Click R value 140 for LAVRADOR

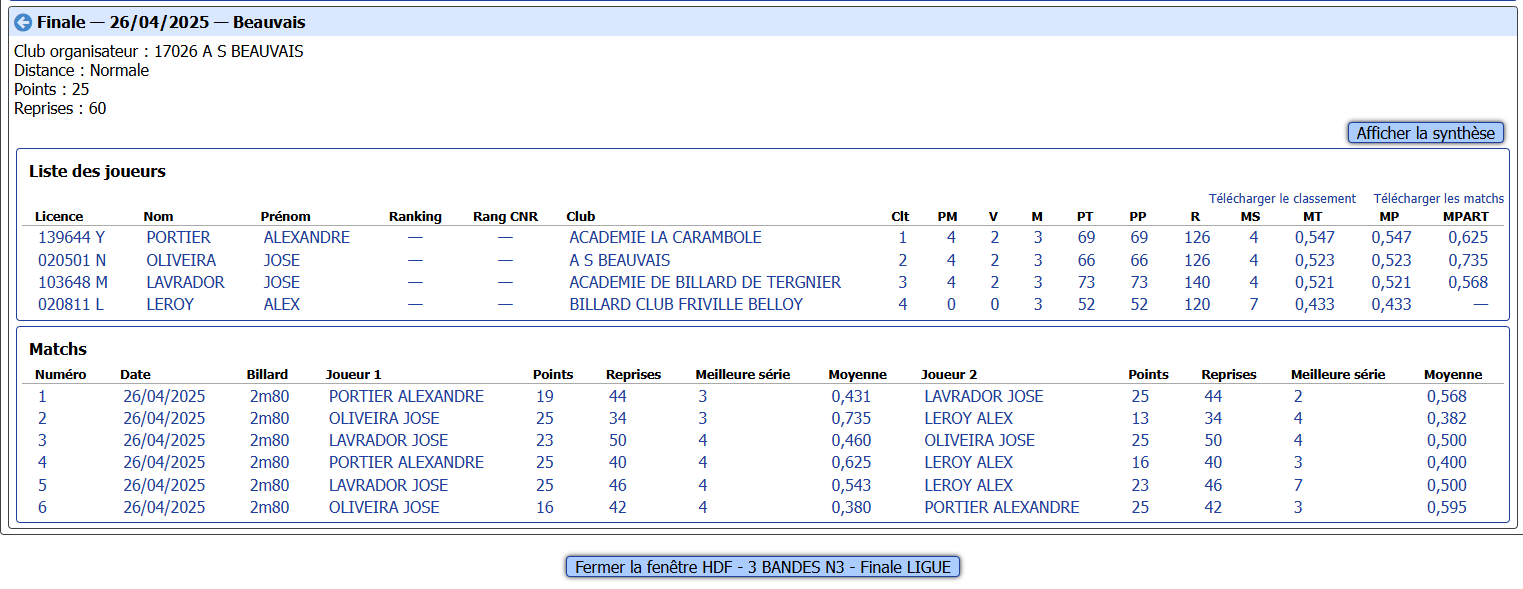coord(1197,282)
